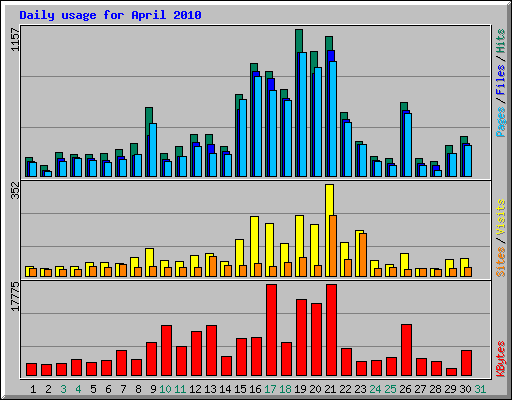
Task: Select the red KBytes bar for day 10
Action: pyautogui.click(x=166, y=351)
